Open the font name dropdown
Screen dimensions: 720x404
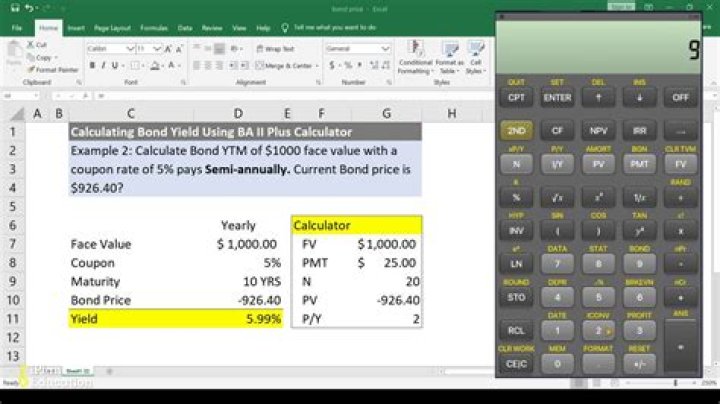tap(130, 49)
